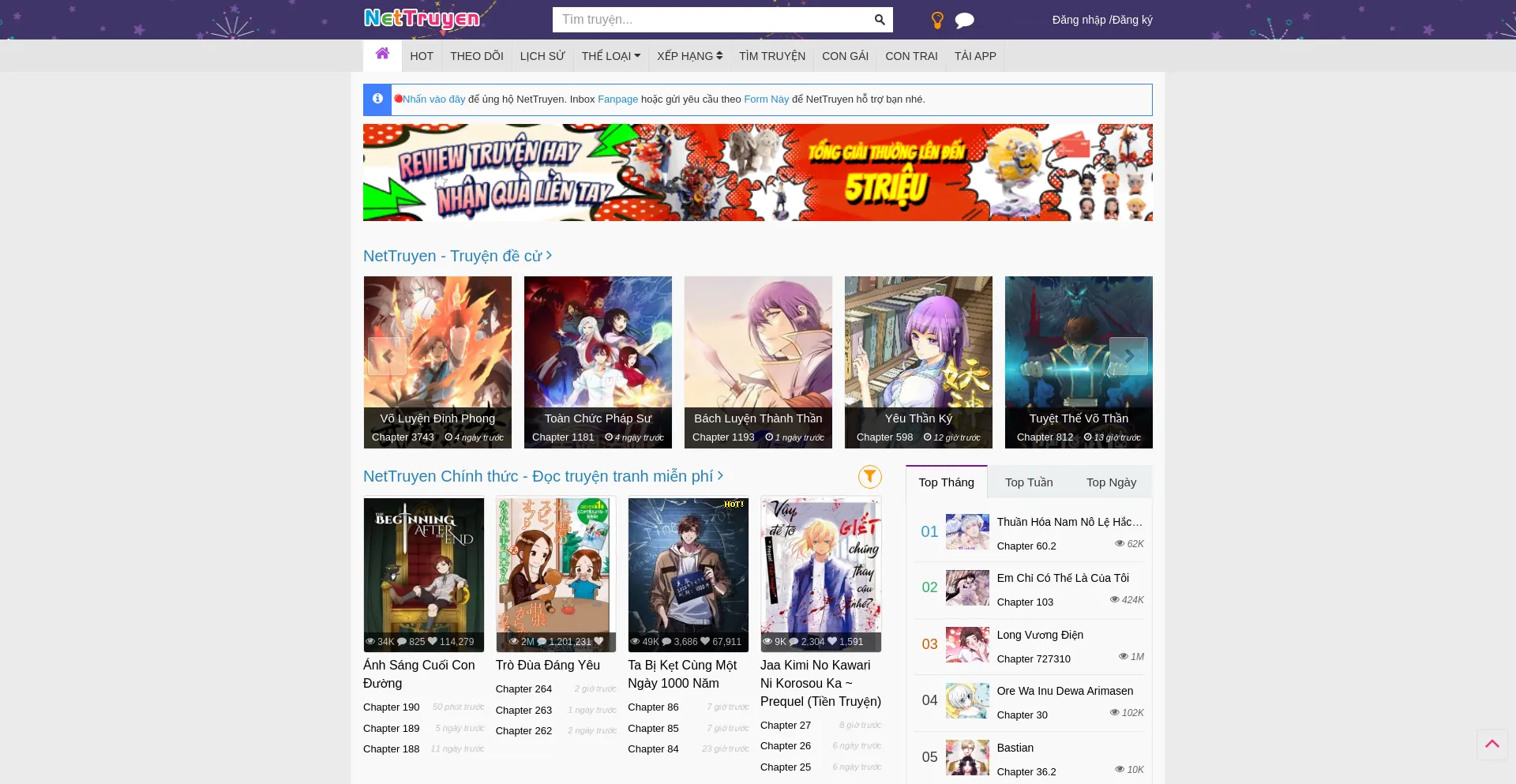Open Yêu Thần Ký cover
The image size is (1516, 784).
coord(918,362)
